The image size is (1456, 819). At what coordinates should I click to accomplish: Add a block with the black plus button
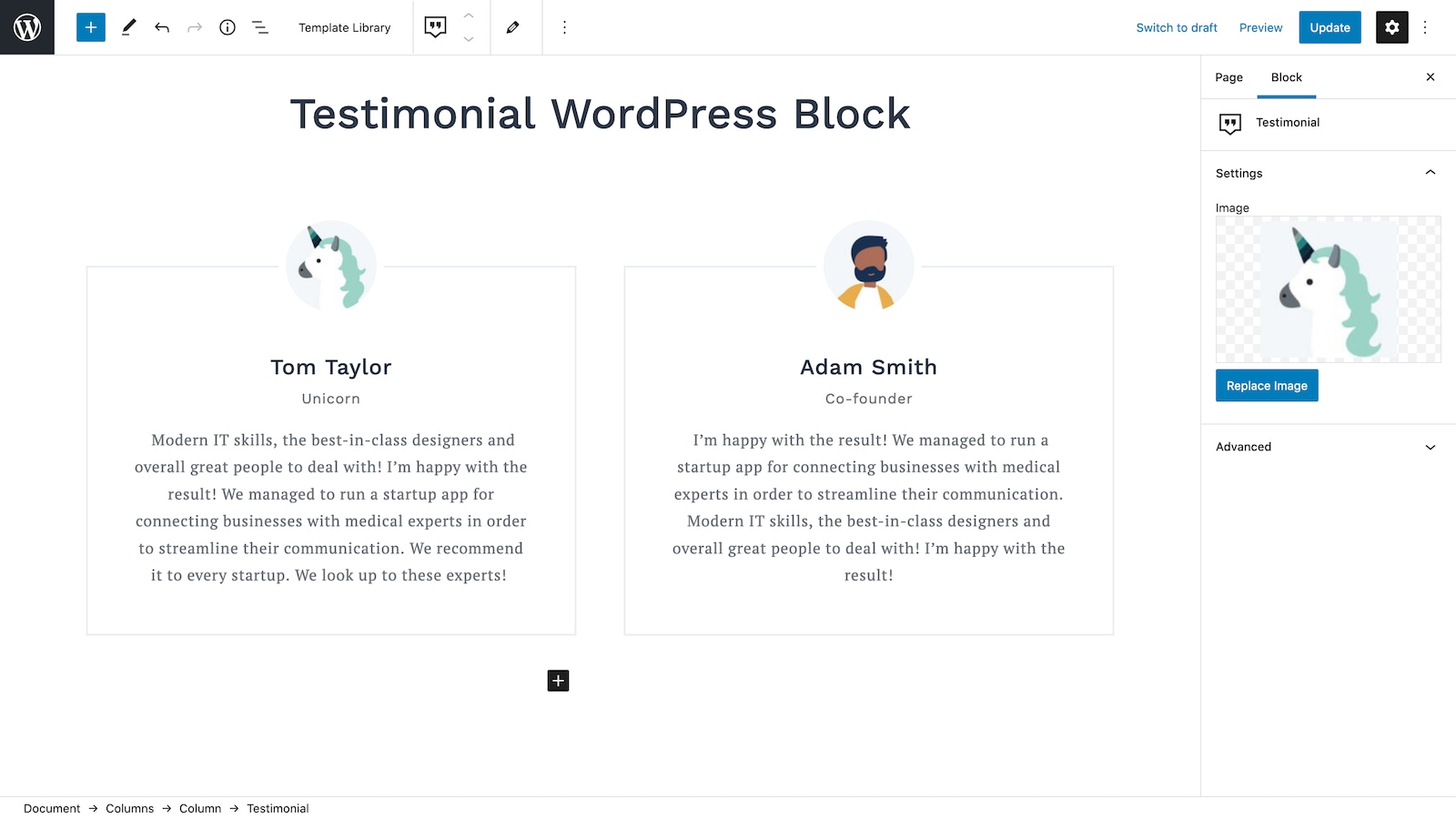pyautogui.click(x=559, y=681)
